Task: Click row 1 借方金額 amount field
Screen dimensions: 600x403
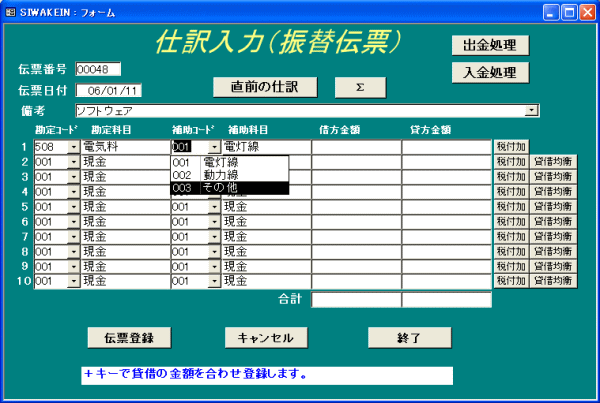Action: tap(356, 147)
